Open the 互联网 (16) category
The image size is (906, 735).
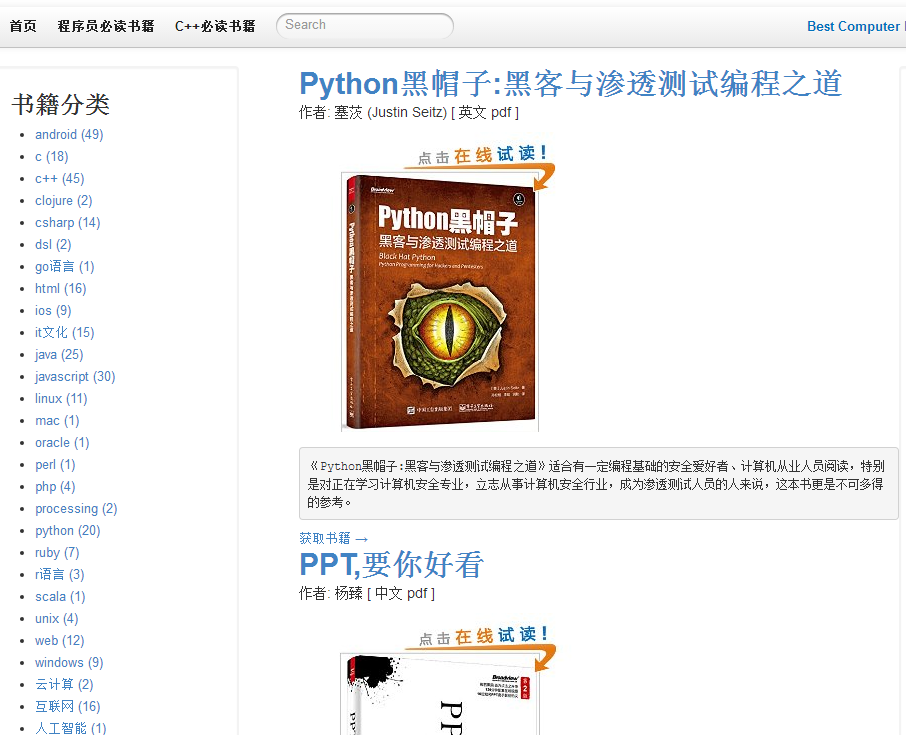click(68, 706)
